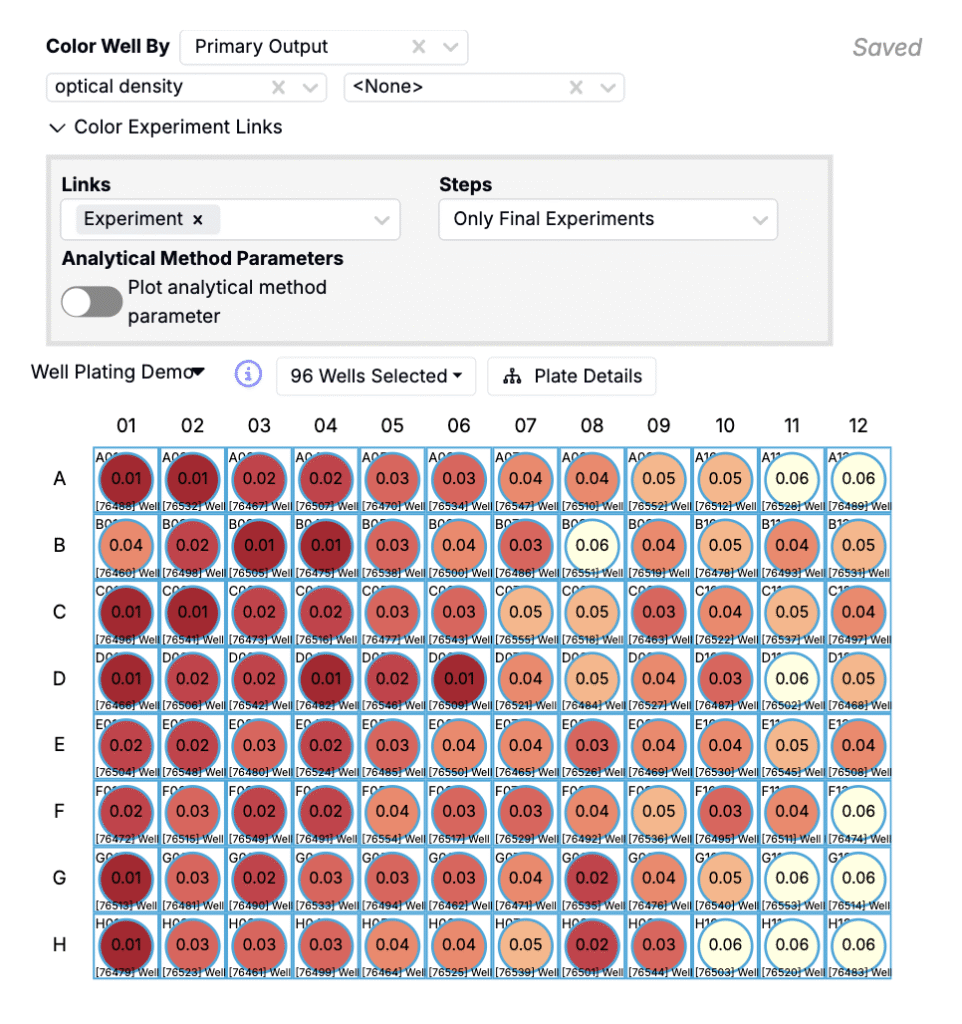Screen dimensions: 962x1024
Task: Click well A01 with value 0.01
Action: coord(126,479)
